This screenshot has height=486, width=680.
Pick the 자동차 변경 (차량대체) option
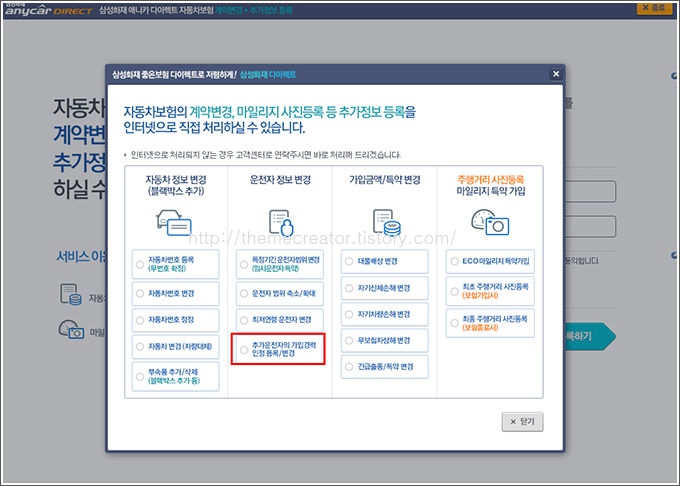176,346
